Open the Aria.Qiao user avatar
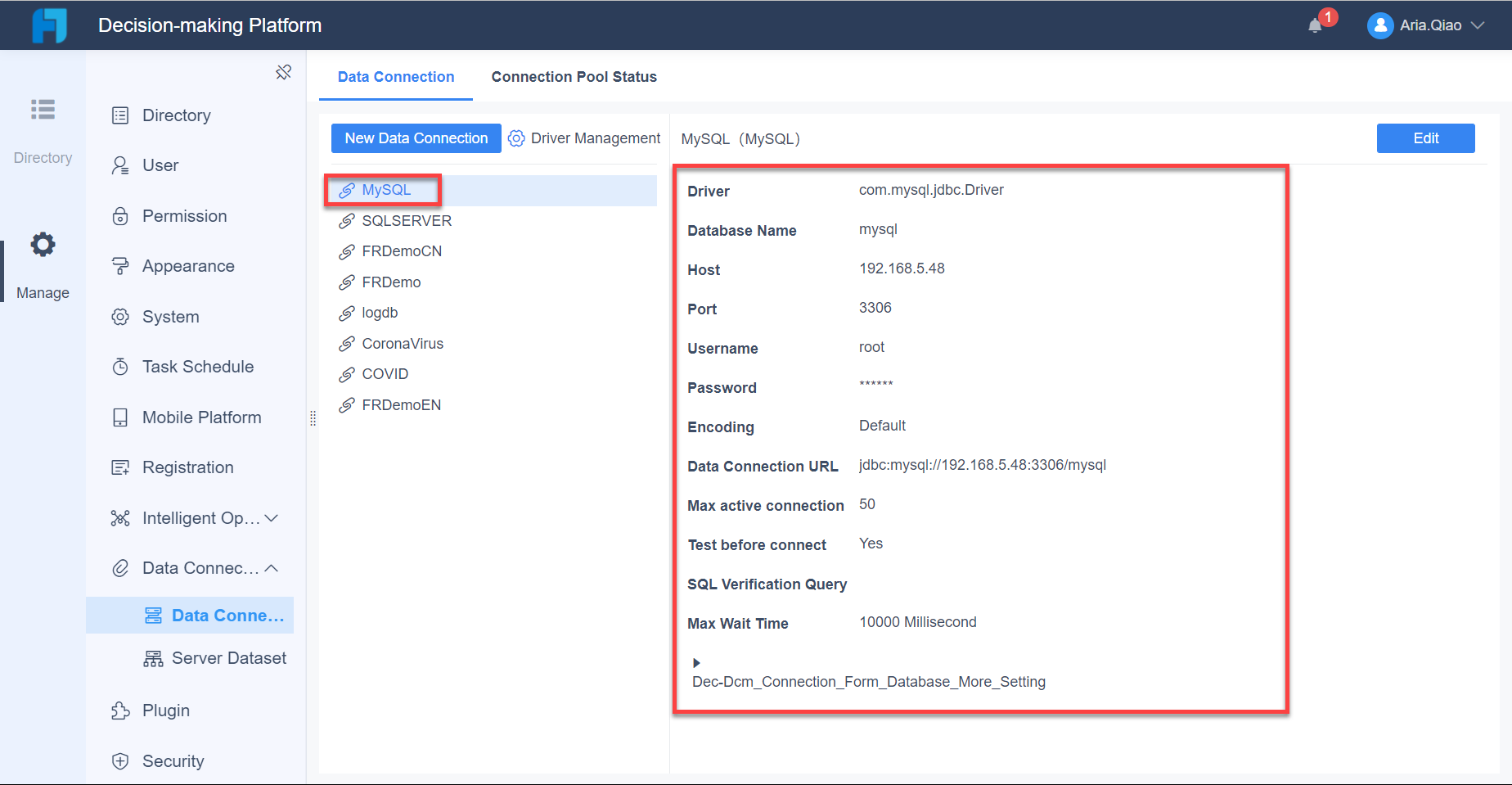 click(1380, 25)
